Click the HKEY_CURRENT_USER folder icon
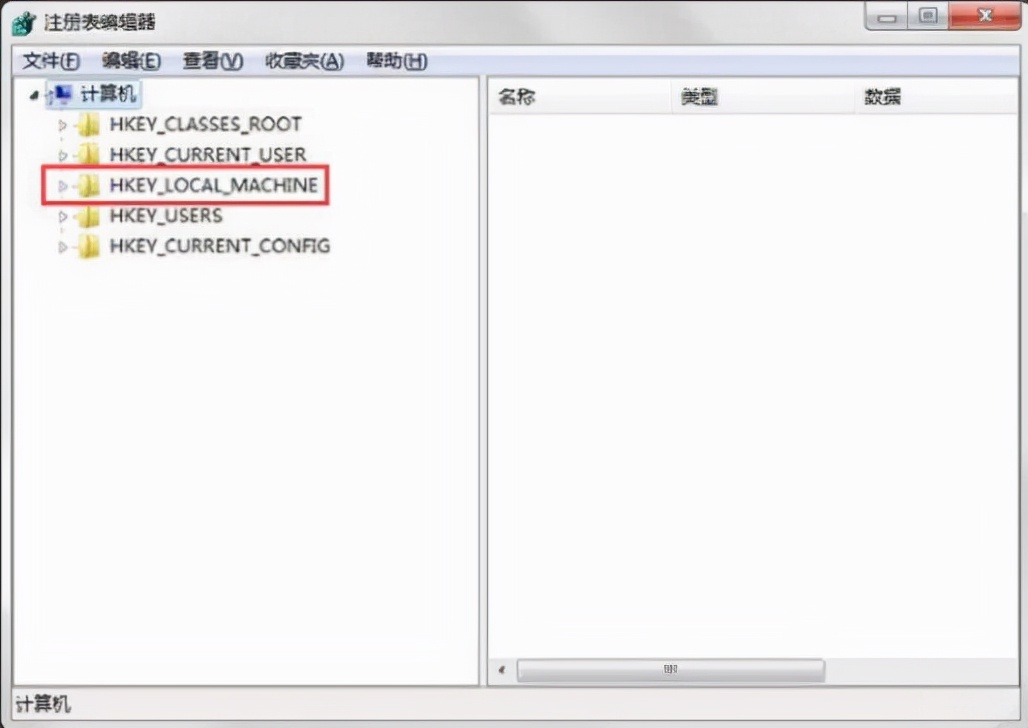 point(89,154)
